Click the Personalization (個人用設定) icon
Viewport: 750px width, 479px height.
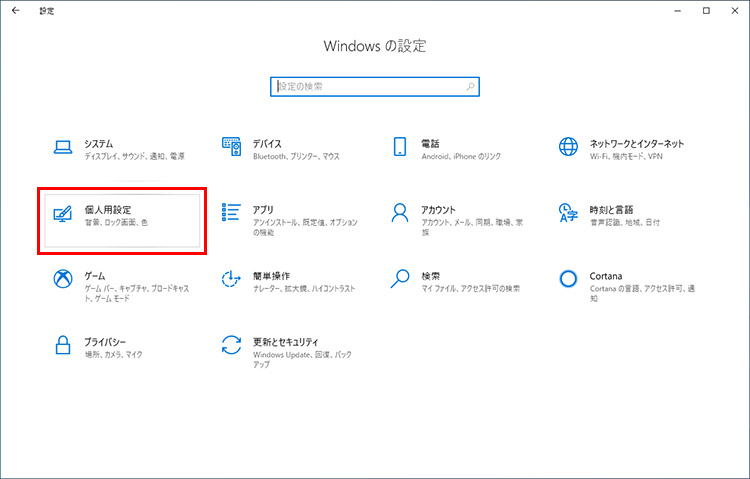click(x=63, y=214)
